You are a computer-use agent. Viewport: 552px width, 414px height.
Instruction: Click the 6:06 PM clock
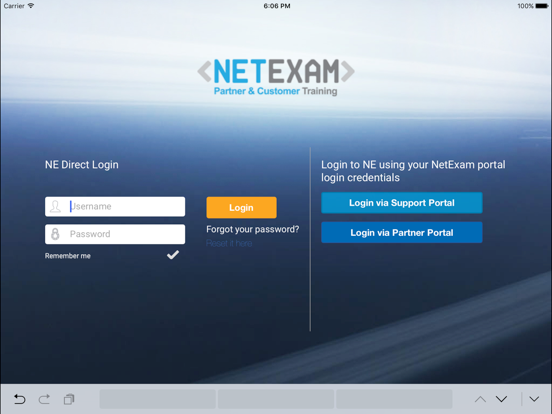coord(277,6)
